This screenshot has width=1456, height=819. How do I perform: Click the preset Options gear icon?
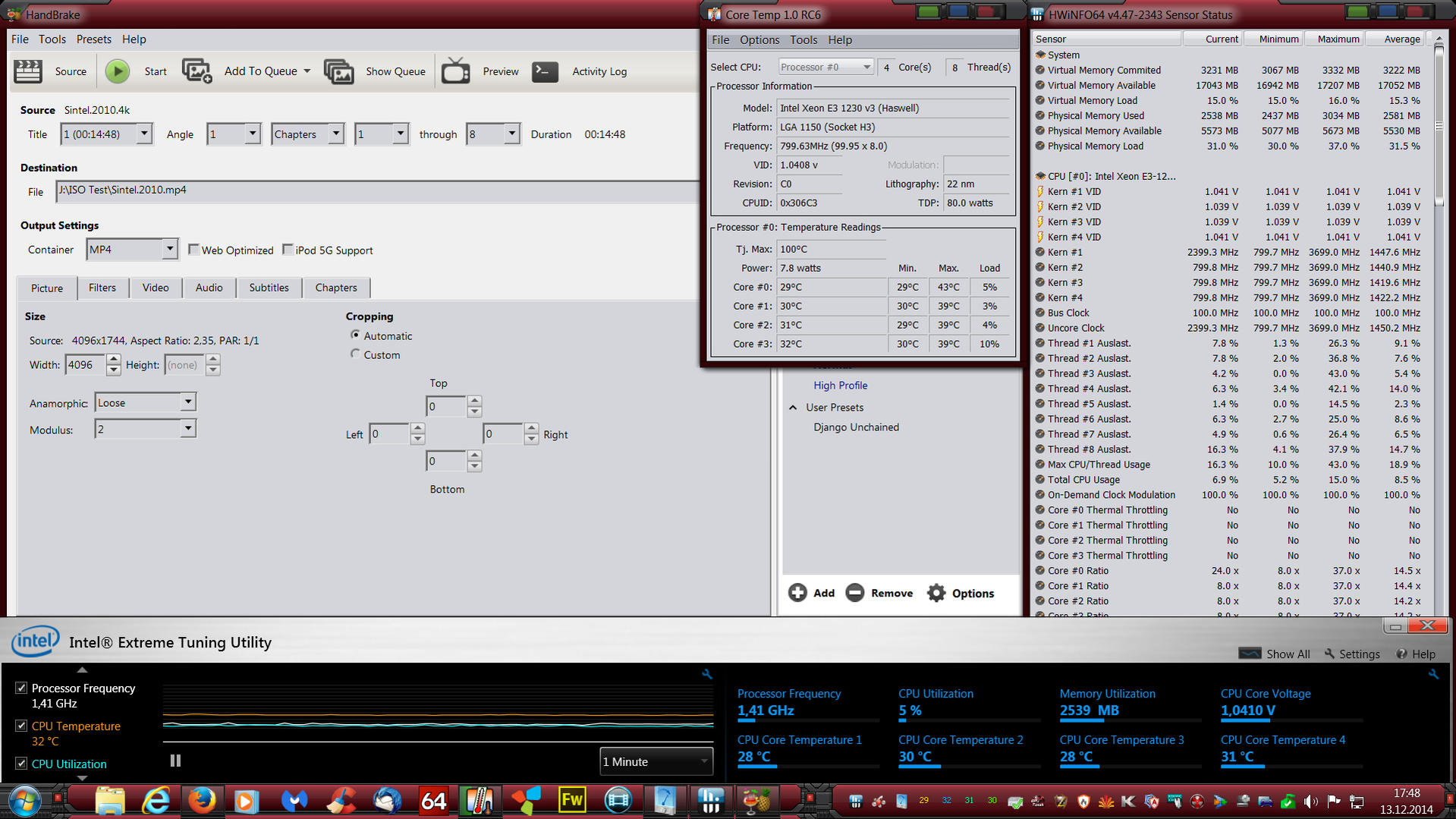(x=936, y=593)
